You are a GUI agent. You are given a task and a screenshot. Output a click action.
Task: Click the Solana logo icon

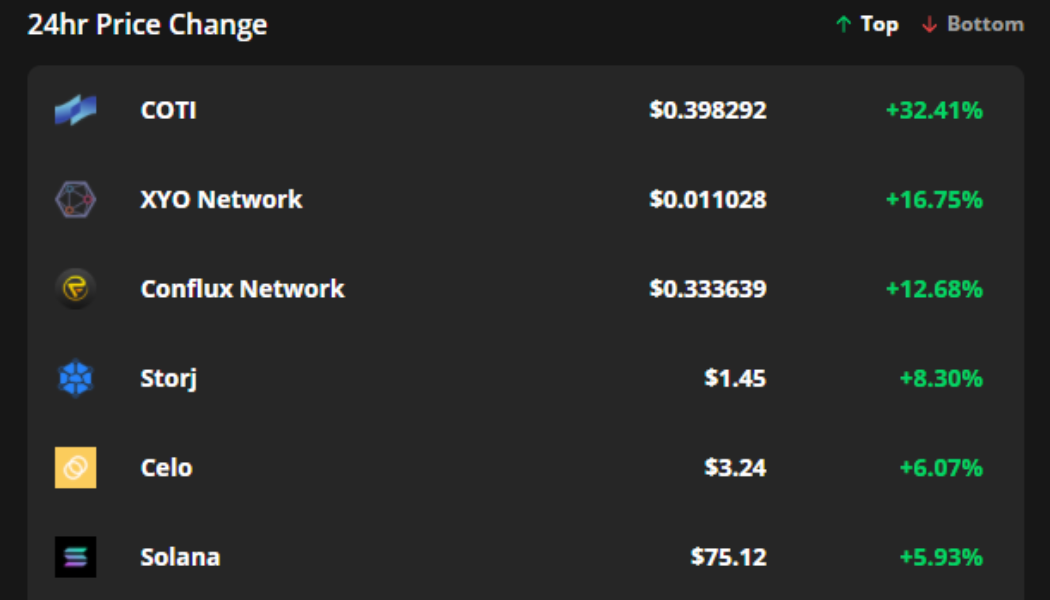pyautogui.click(x=75, y=557)
